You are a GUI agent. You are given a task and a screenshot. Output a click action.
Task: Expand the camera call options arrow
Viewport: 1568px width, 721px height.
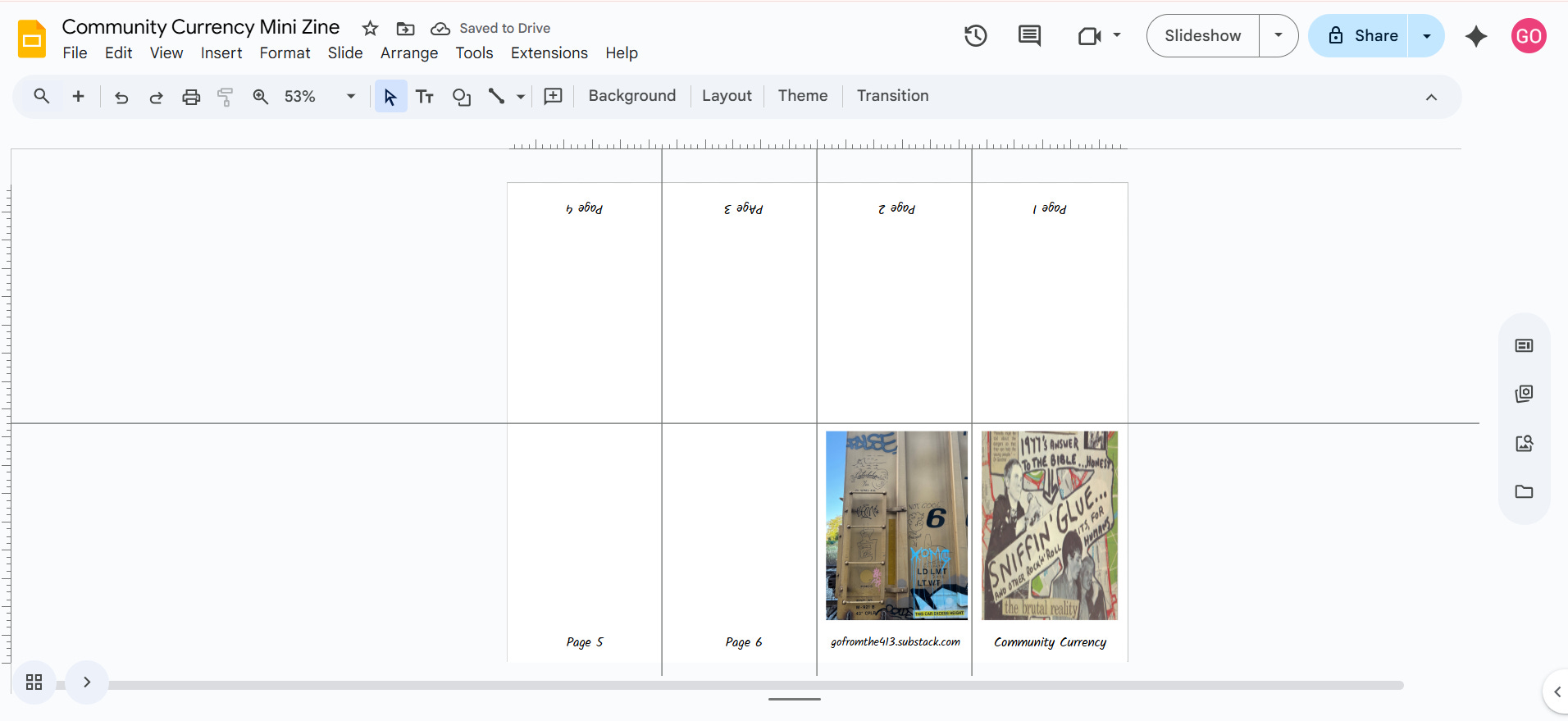1117,35
